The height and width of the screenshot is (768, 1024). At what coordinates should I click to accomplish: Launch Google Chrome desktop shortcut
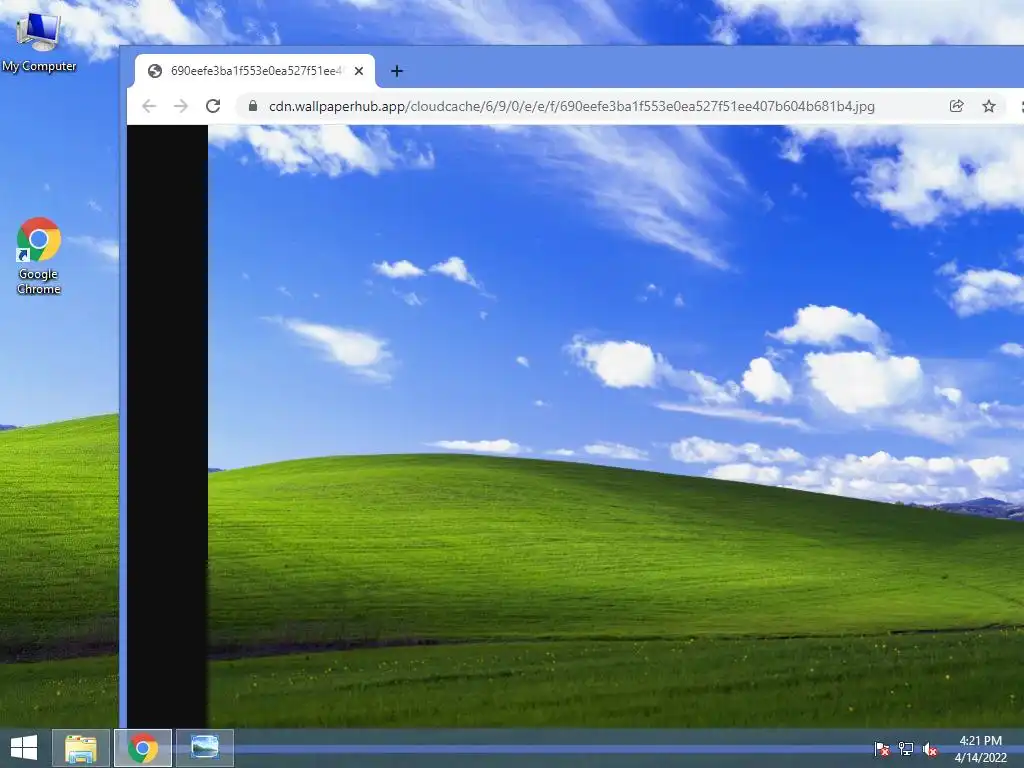pos(39,256)
